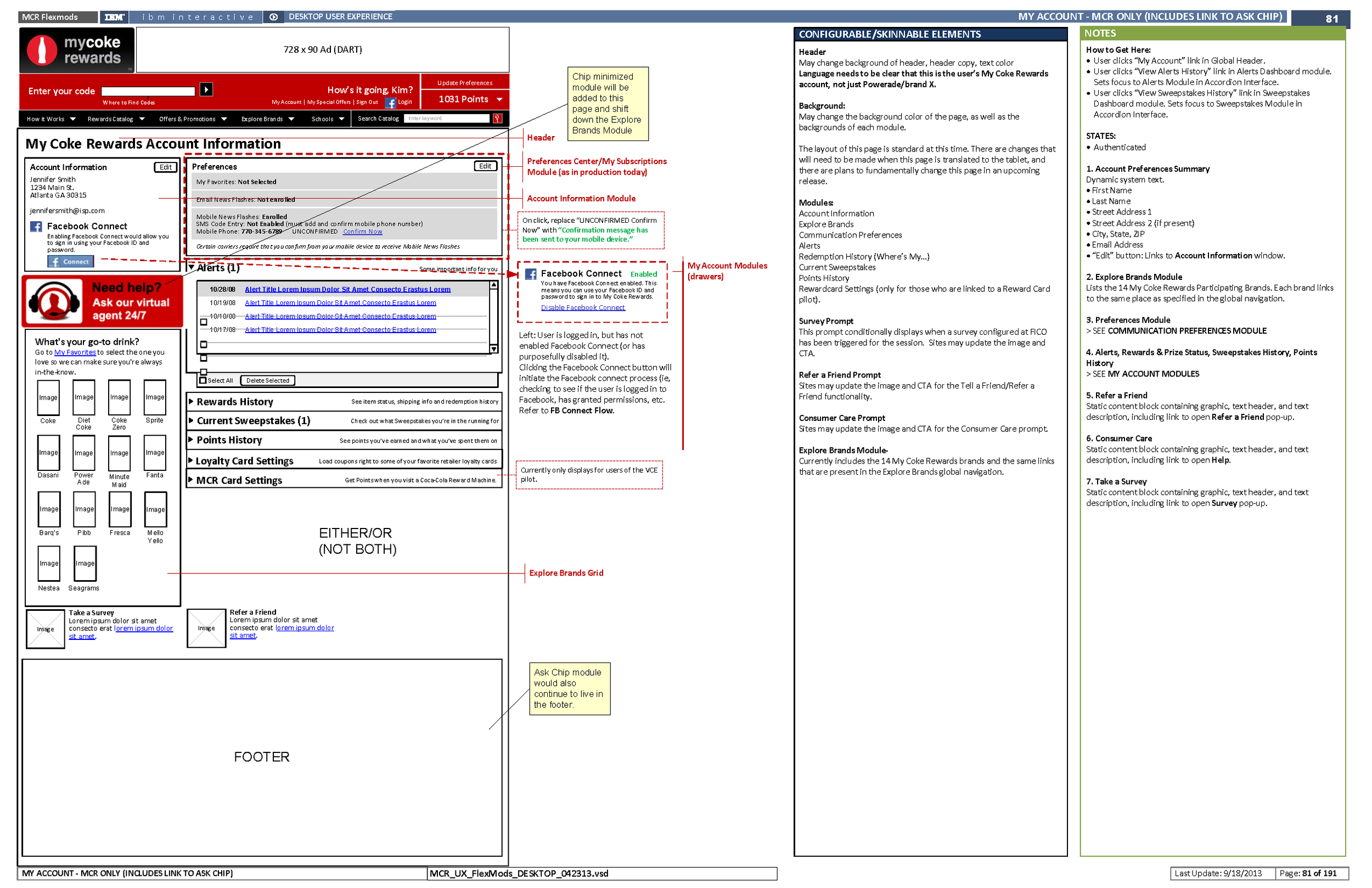Viewport: 1372px width, 888px height.
Task: Click the Sign Out link
Action: click(367, 102)
